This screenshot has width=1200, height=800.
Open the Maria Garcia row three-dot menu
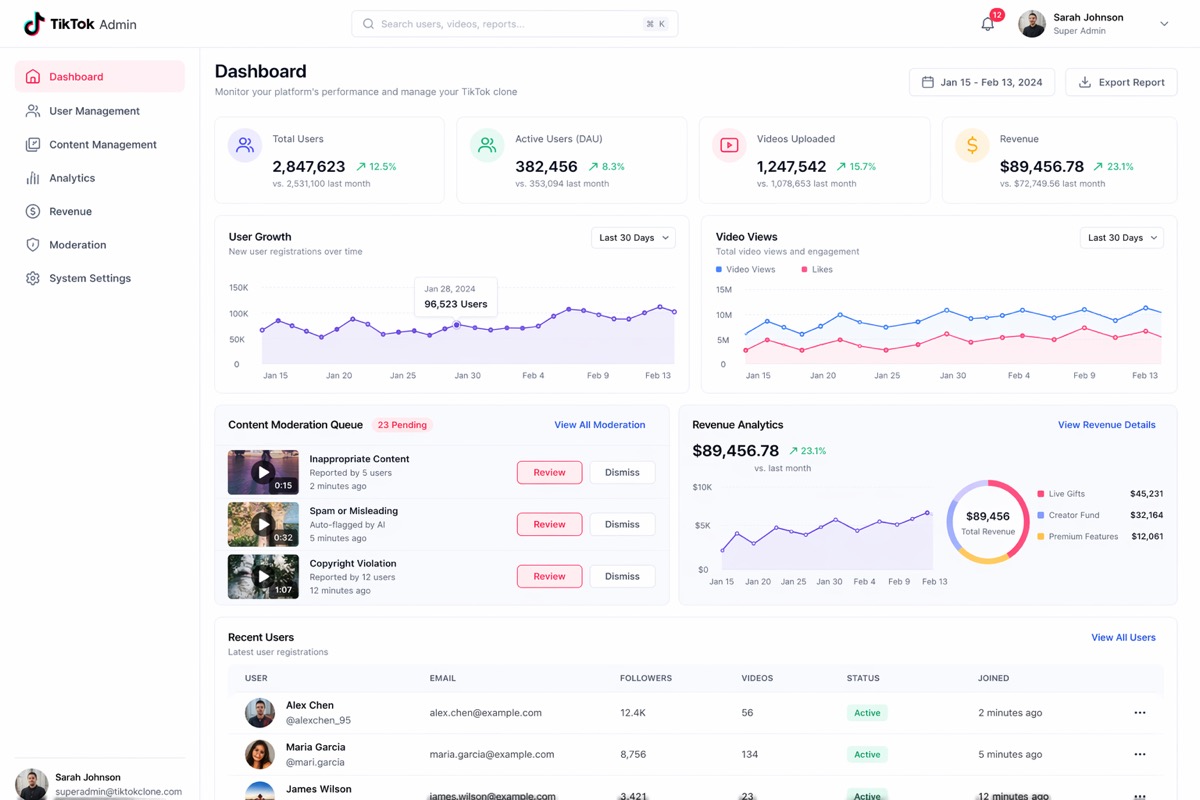pyautogui.click(x=1140, y=754)
